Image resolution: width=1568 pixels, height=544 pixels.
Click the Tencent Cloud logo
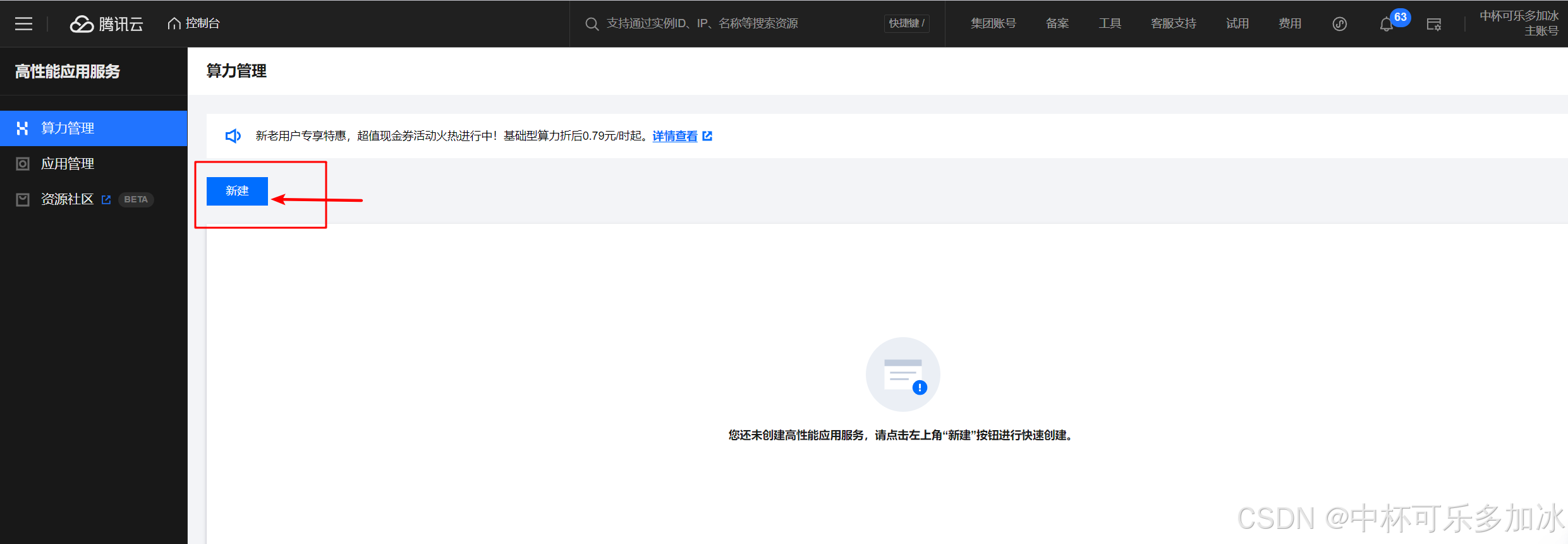click(x=106, y=24)
